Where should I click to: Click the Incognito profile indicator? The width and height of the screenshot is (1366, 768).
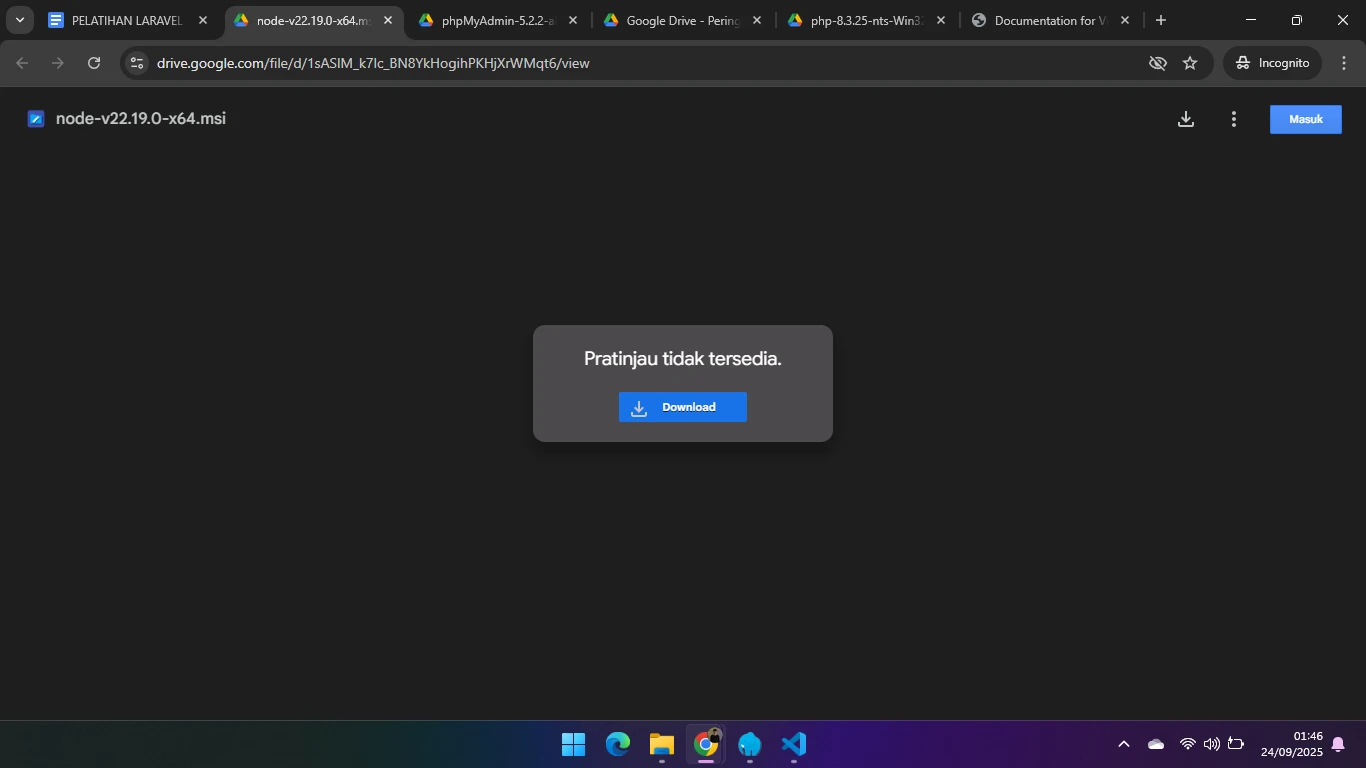pyautogui.click(x=1272, y=63)
